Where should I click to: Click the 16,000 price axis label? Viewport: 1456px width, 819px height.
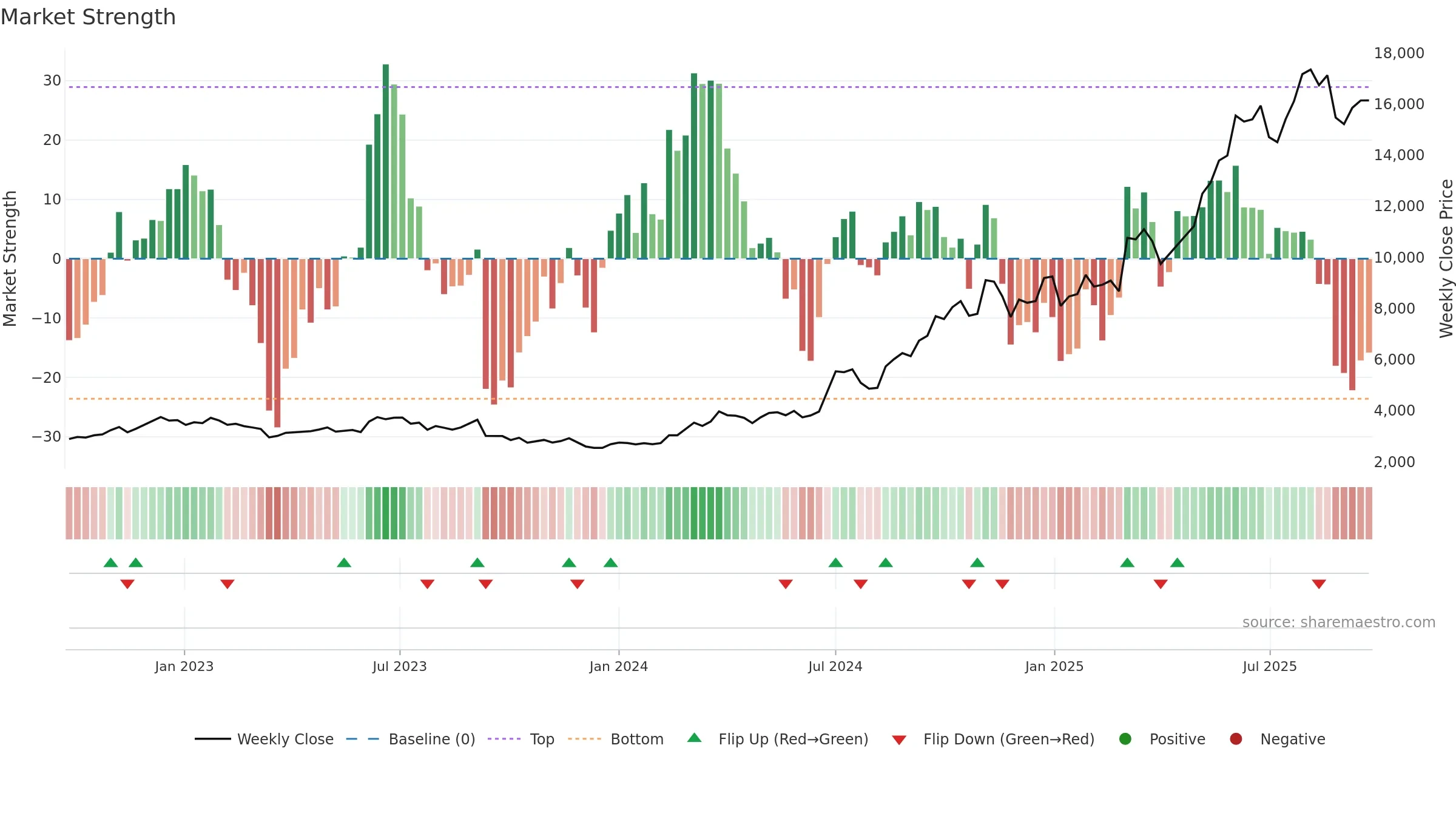pyautogui.click(x=1399, y=104)
